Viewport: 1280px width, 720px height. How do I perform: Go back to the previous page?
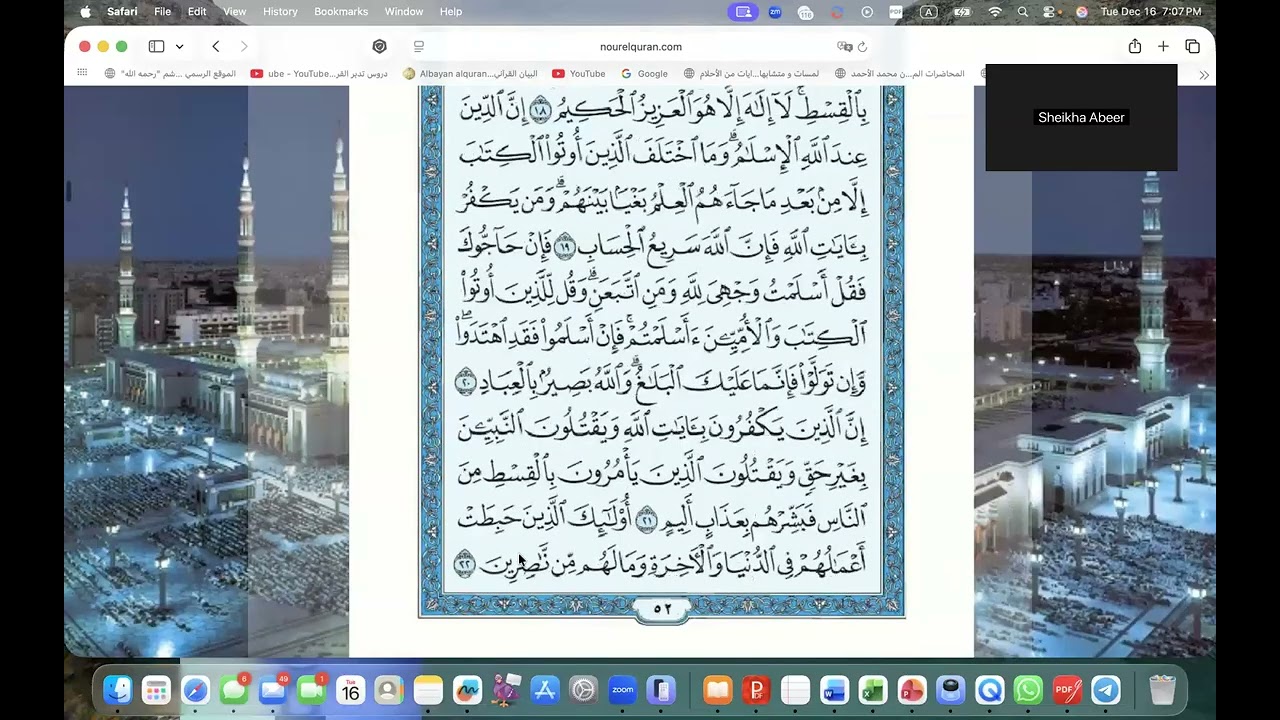[215, 46]
